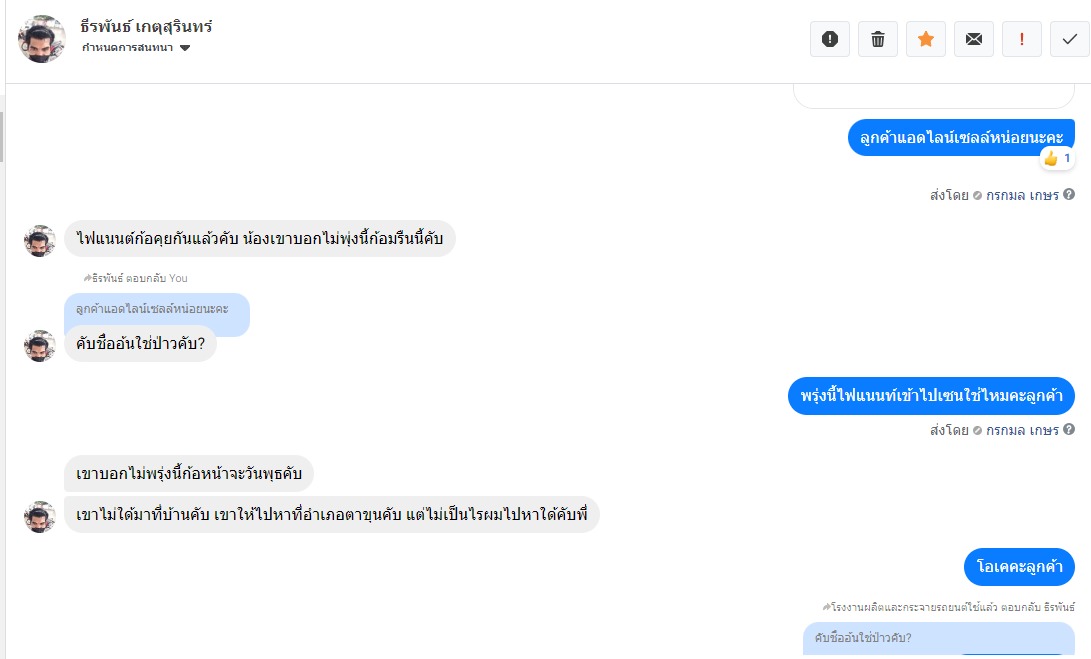This screenshot has height=659, width=1091.
Task: Toggle the red exclamation priority flag
Action: [1021, 39]
